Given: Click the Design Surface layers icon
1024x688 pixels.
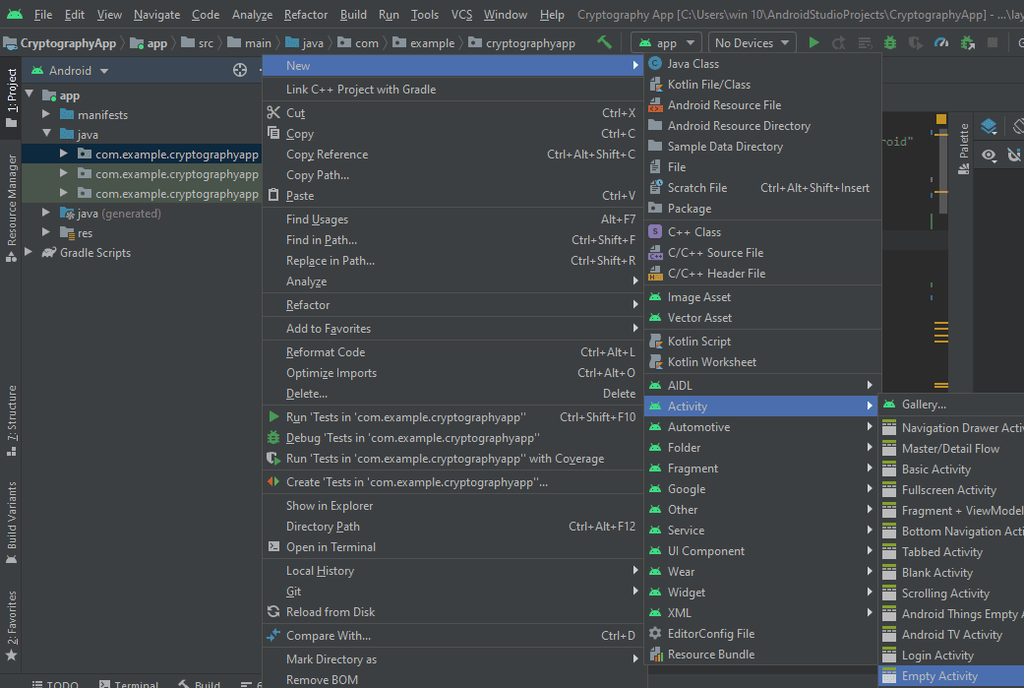Looking at the screenshot, I should coord(989,127).
